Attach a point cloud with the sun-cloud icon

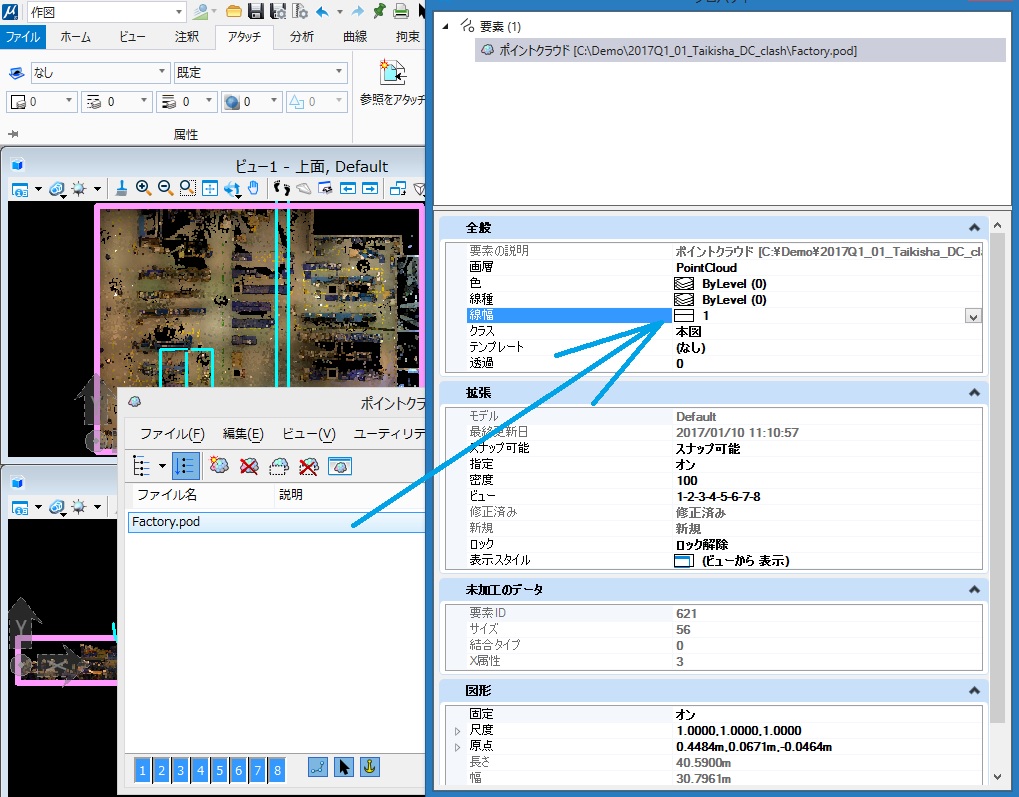pos(219,465)
